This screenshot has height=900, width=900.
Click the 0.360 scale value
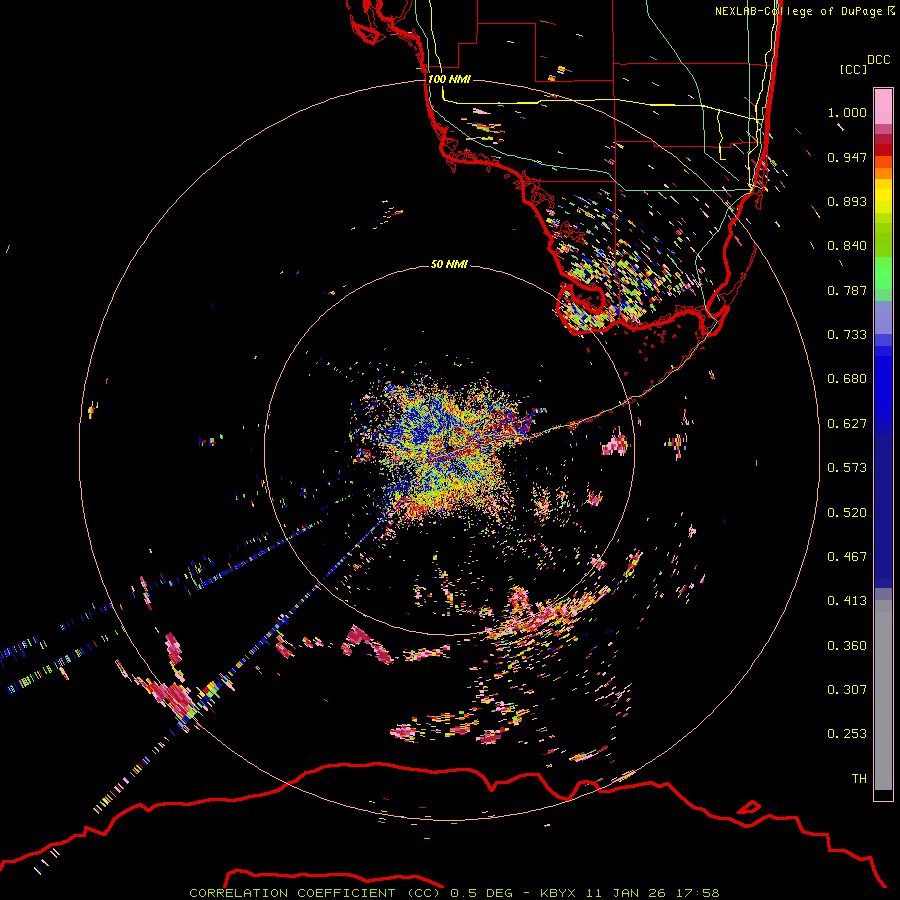coord(847,646)
